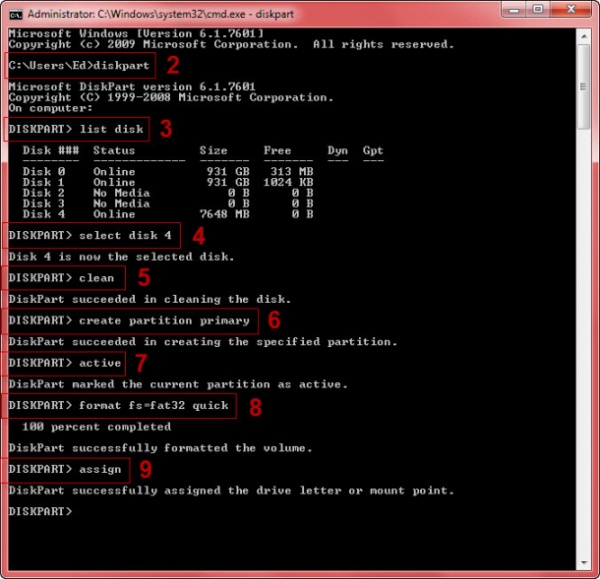Click 'marked the current partition as active' line
This screenshot has width=600, height=579.
tap(178, 384)
